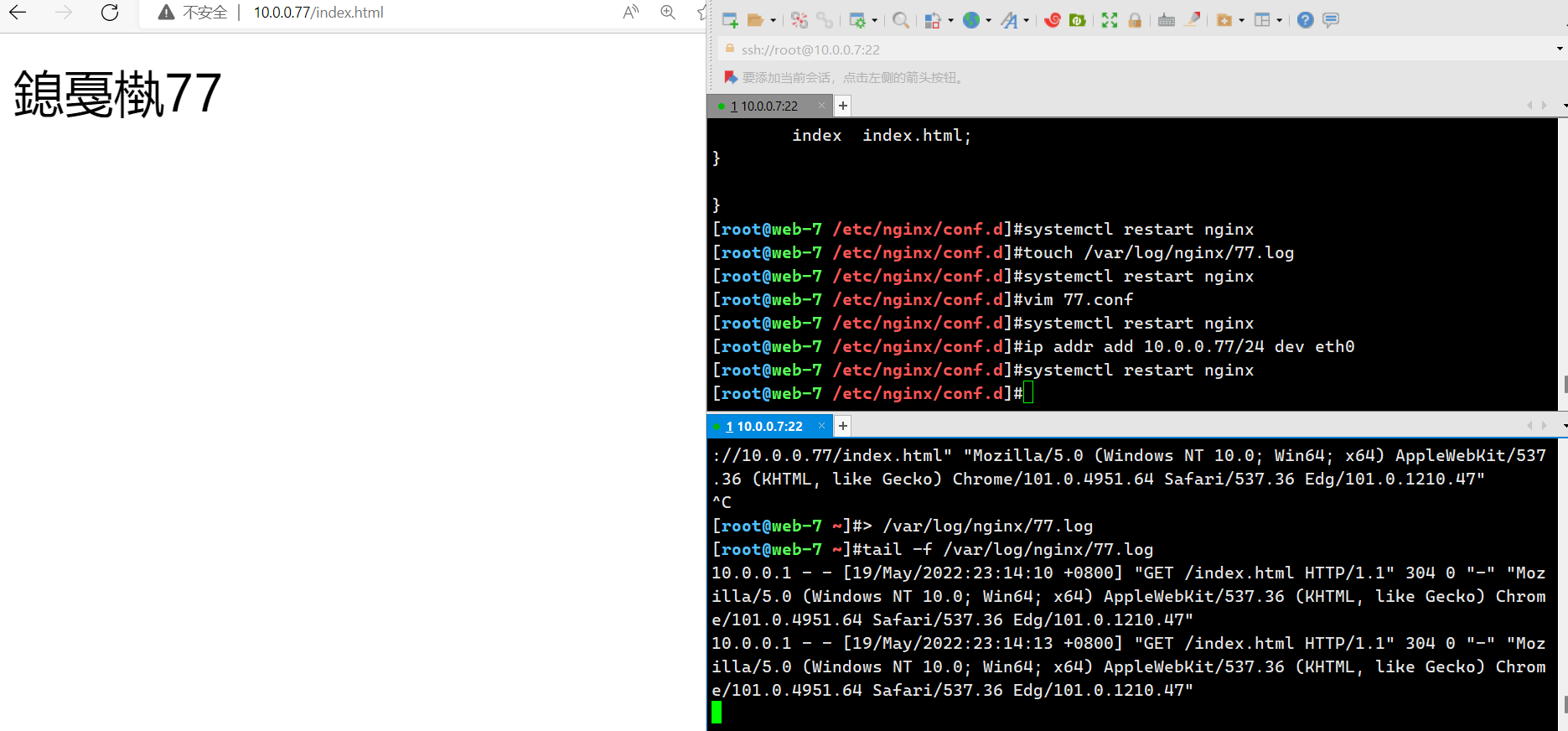Open the font settings icon
This screenshot has height=731, width=1568.
[1009, 20]
